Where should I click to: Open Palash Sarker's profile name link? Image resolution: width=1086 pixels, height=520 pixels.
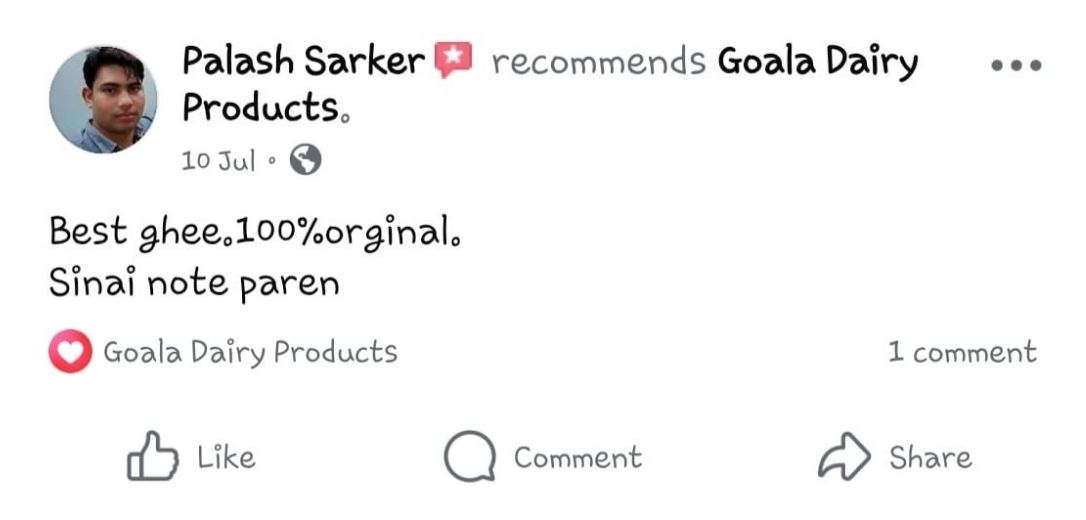(302, 62)
